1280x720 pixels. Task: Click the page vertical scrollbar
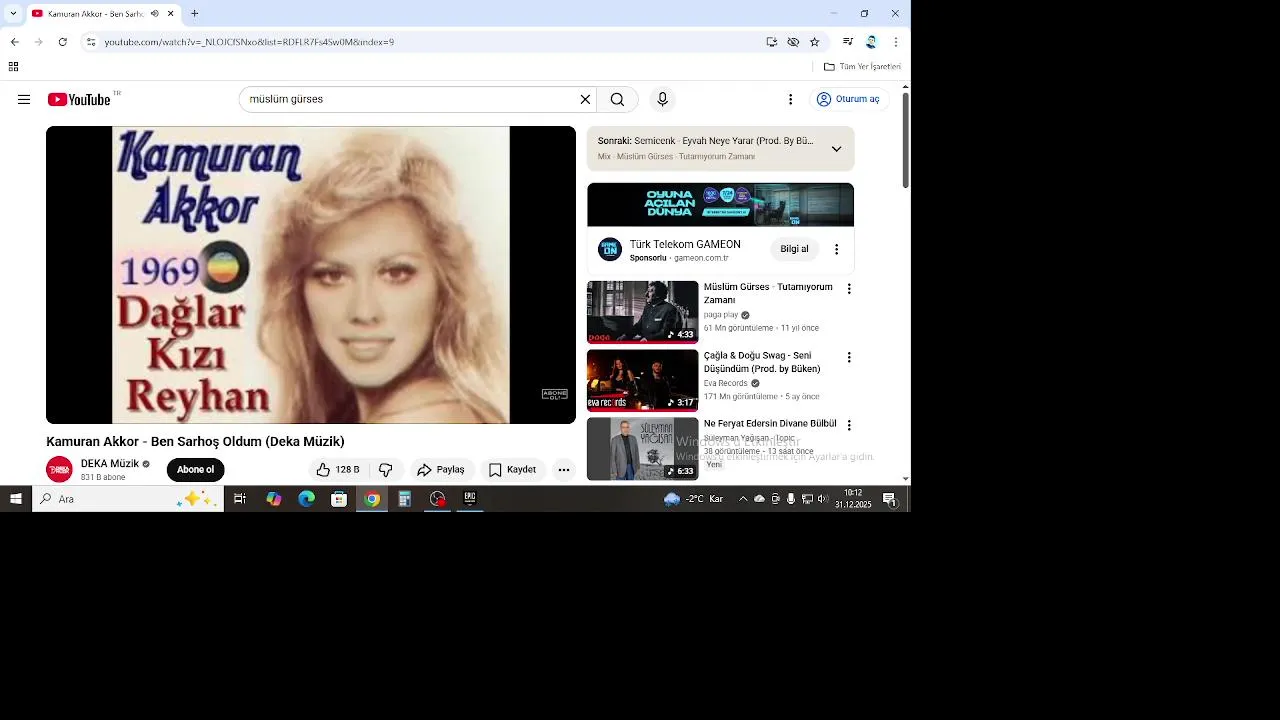pos(906,139)
